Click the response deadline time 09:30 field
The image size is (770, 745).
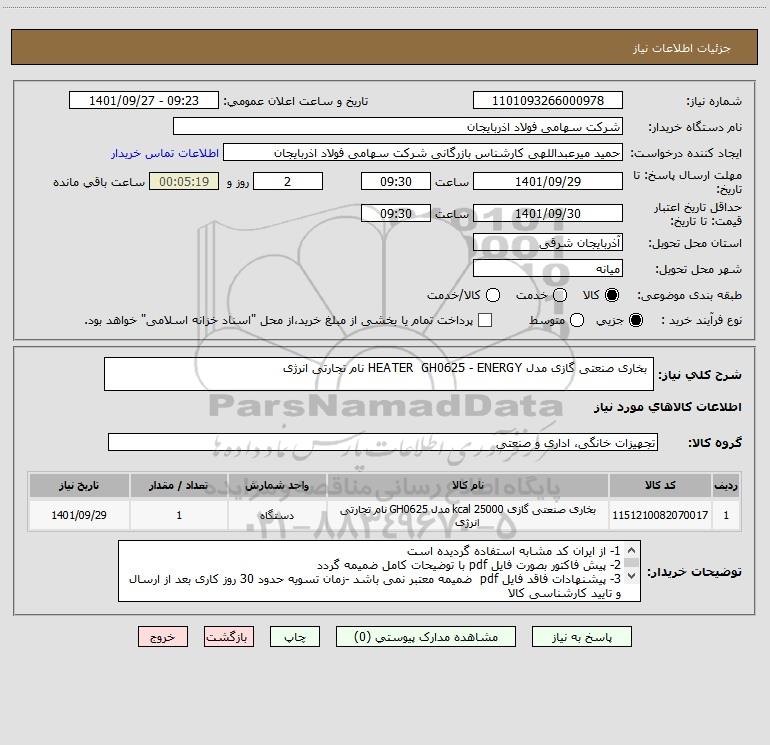[x=396, y=181]
